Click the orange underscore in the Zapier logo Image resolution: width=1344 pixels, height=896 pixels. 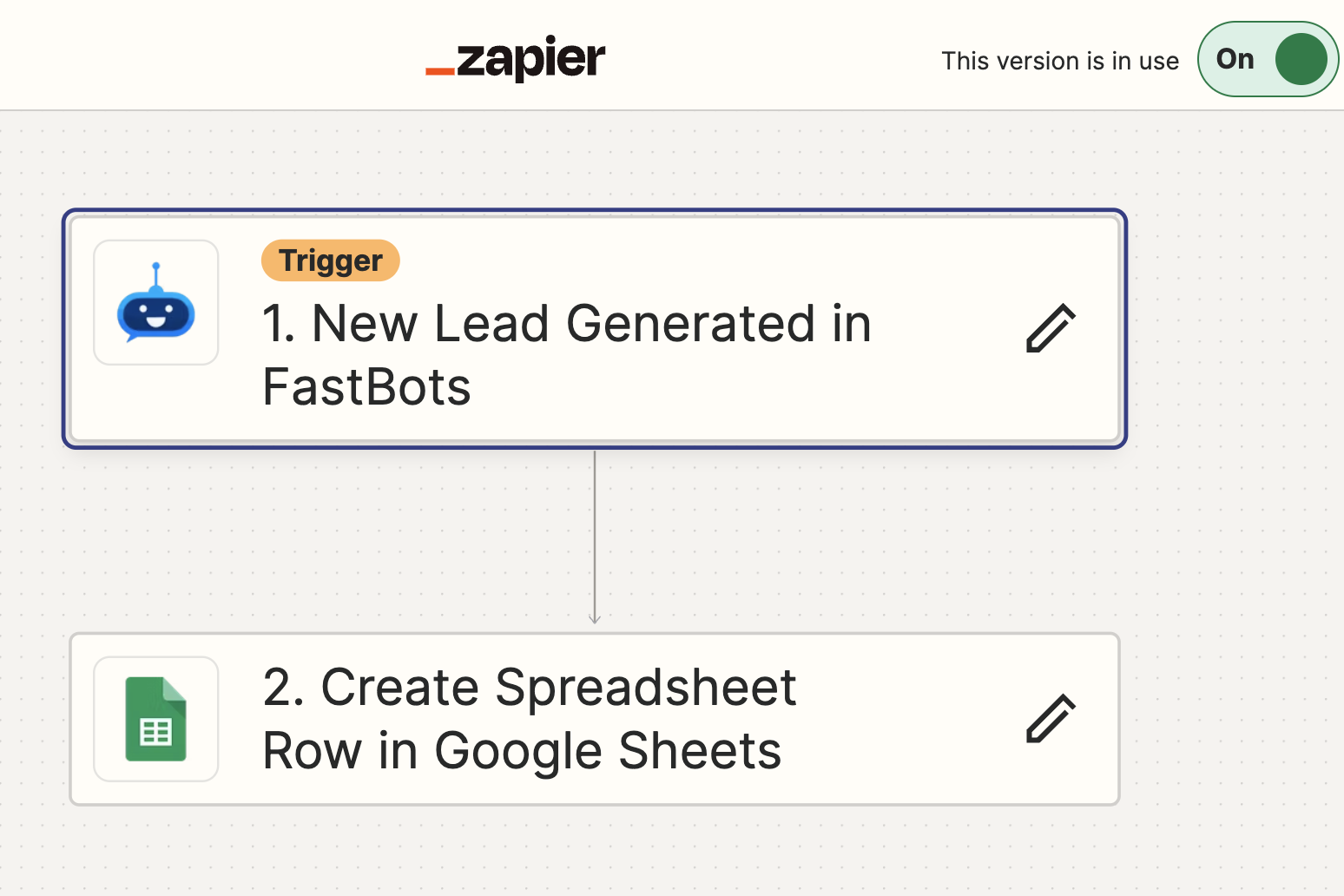tap(438, 69)
